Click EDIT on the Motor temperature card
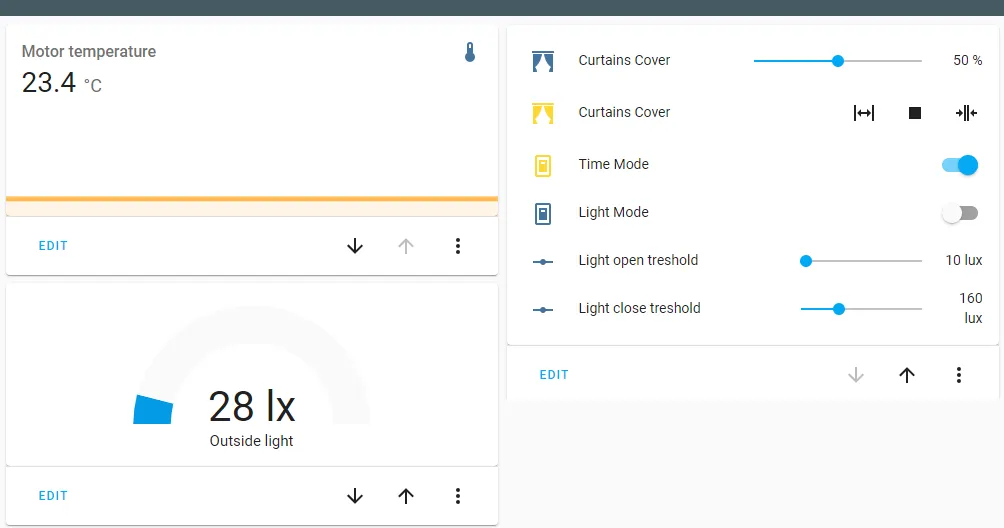The image size is (1004, 528). tap(53, 246)
